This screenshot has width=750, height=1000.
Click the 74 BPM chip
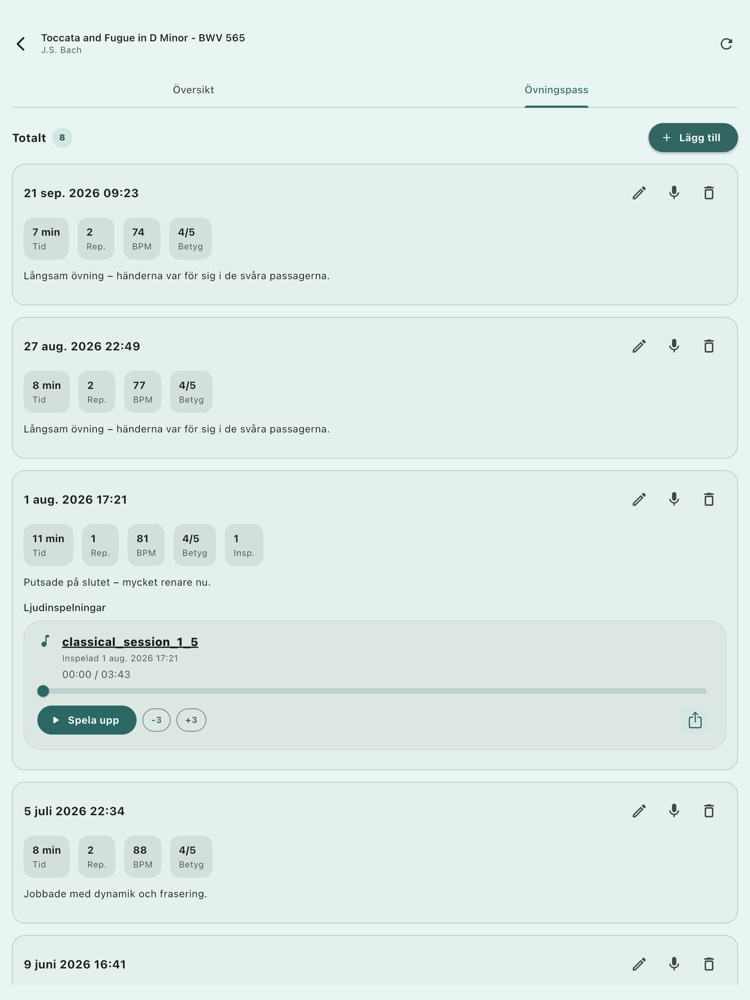[x=142, y=239]
